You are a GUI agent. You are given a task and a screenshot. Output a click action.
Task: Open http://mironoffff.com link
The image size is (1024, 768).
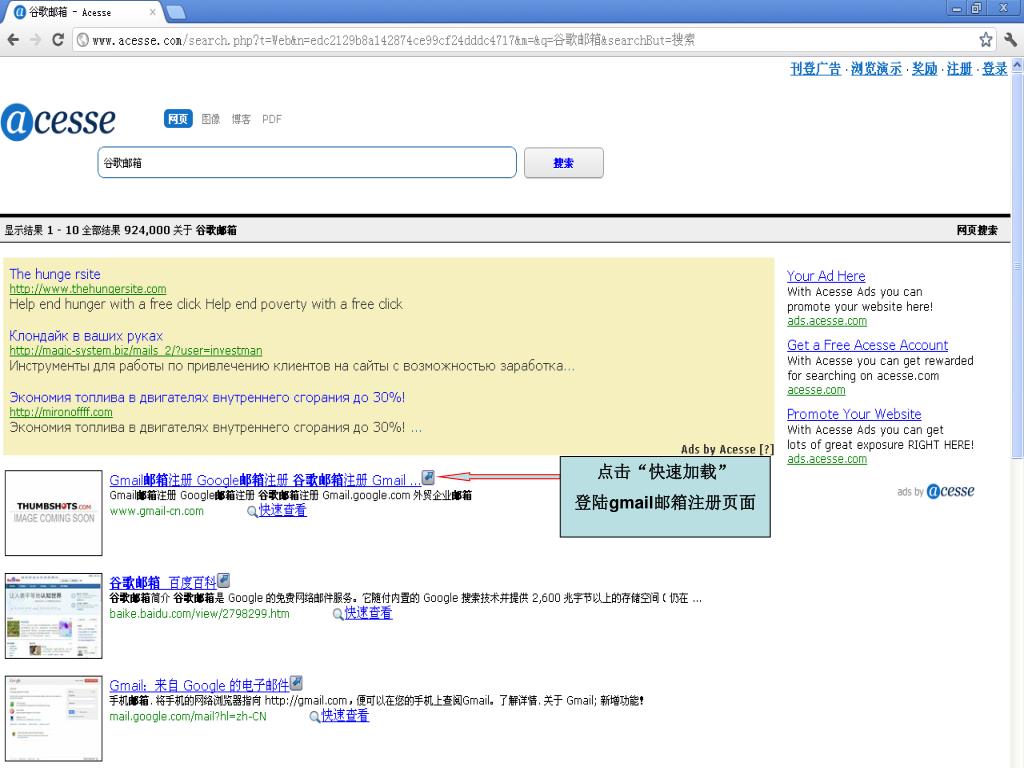point(61,412)
